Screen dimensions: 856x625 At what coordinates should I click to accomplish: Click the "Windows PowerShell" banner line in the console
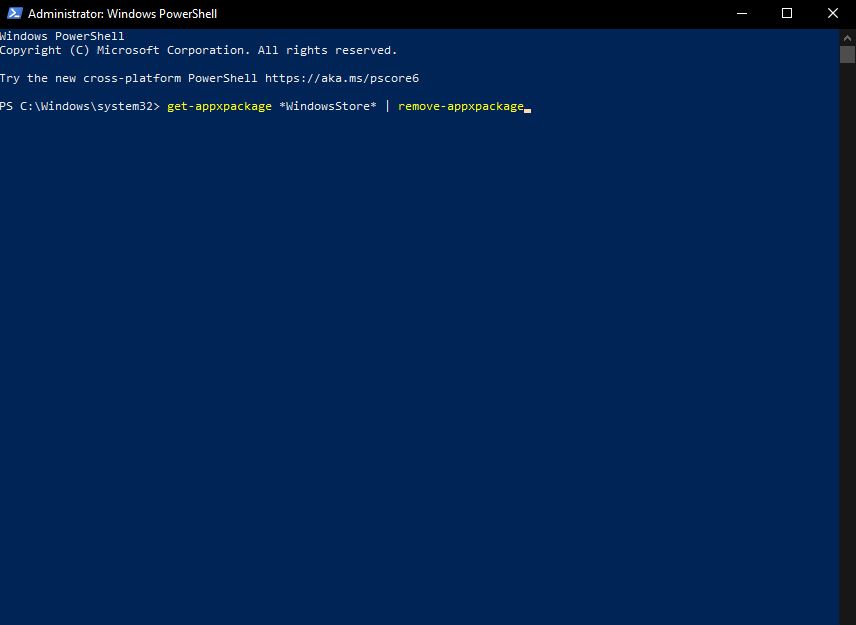click(x=62, y=36)
